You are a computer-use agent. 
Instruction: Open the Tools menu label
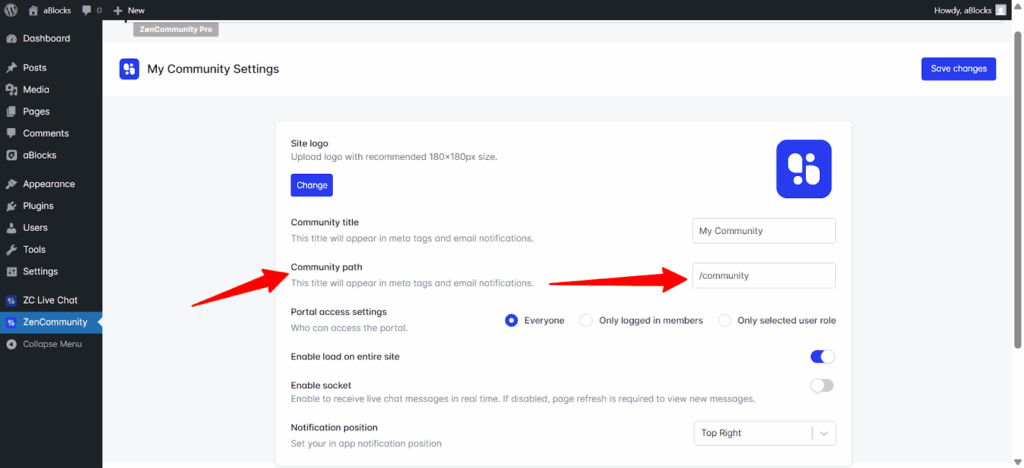[35, 249]
